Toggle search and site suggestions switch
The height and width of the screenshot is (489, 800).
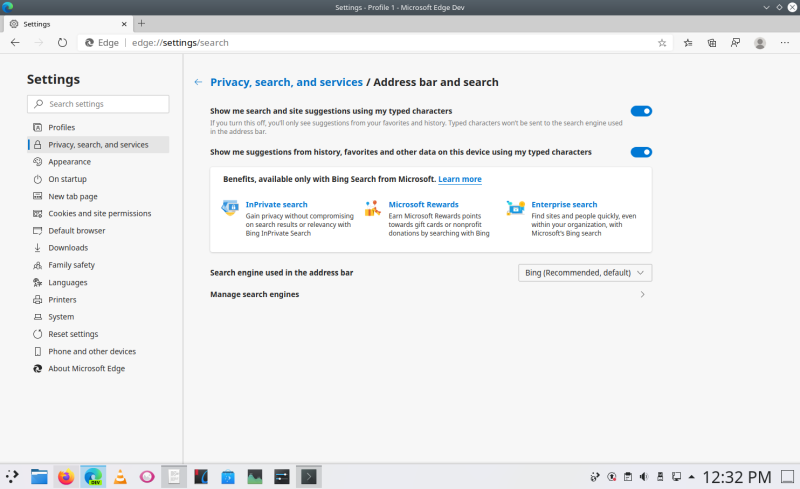coord(641,111)
